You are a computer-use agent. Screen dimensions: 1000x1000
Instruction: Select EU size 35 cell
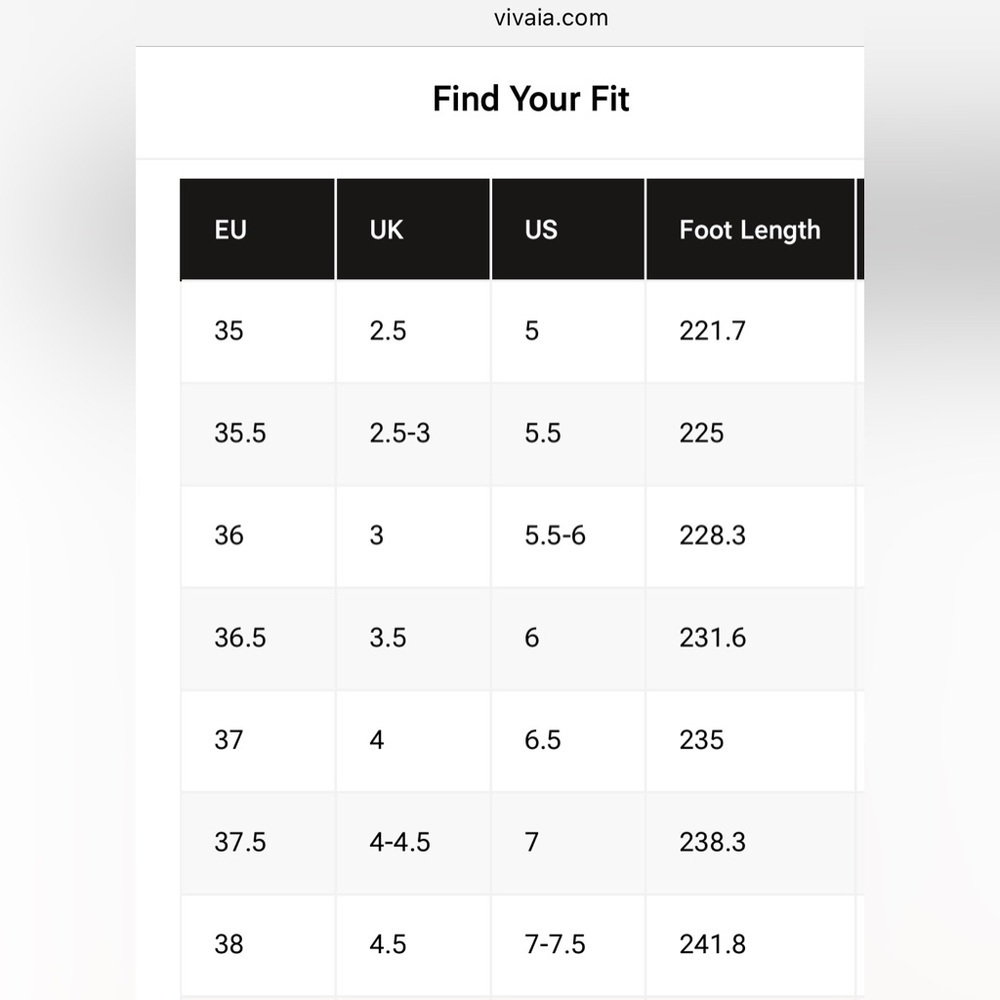[258, 332]
